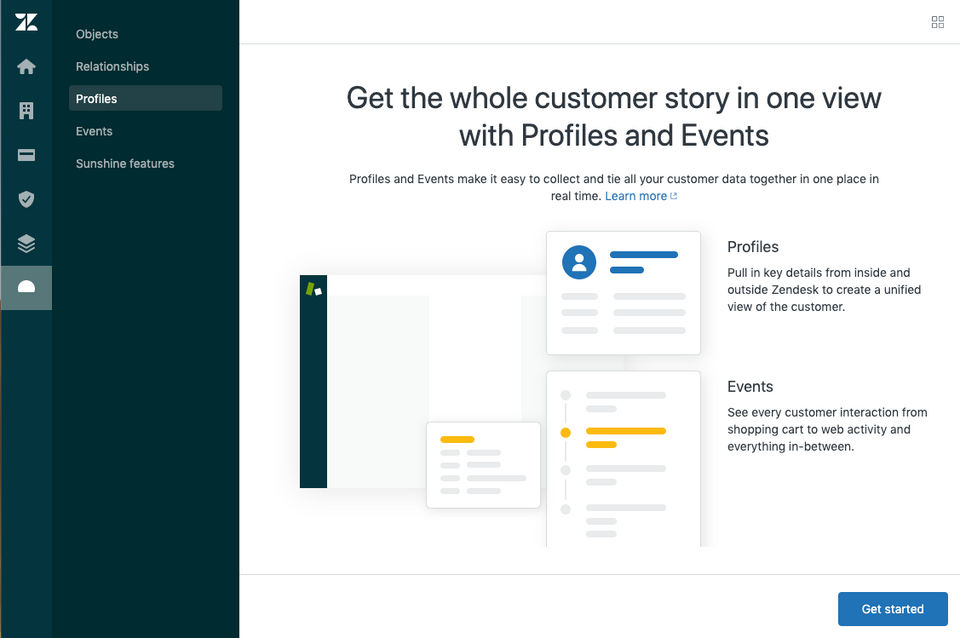Viewport: 960px width, 638px height.
Task: Open the Billing card icon
Action: [x=26, y=155]
